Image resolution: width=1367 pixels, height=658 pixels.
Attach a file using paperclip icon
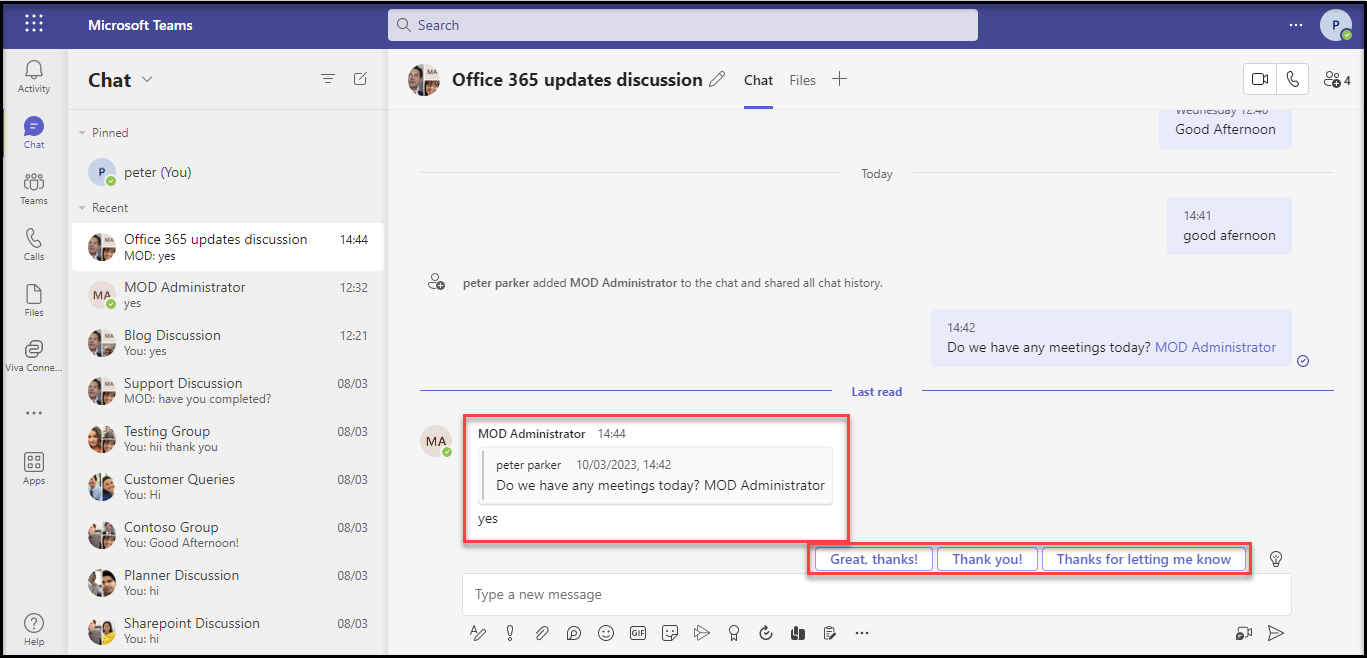541,632
